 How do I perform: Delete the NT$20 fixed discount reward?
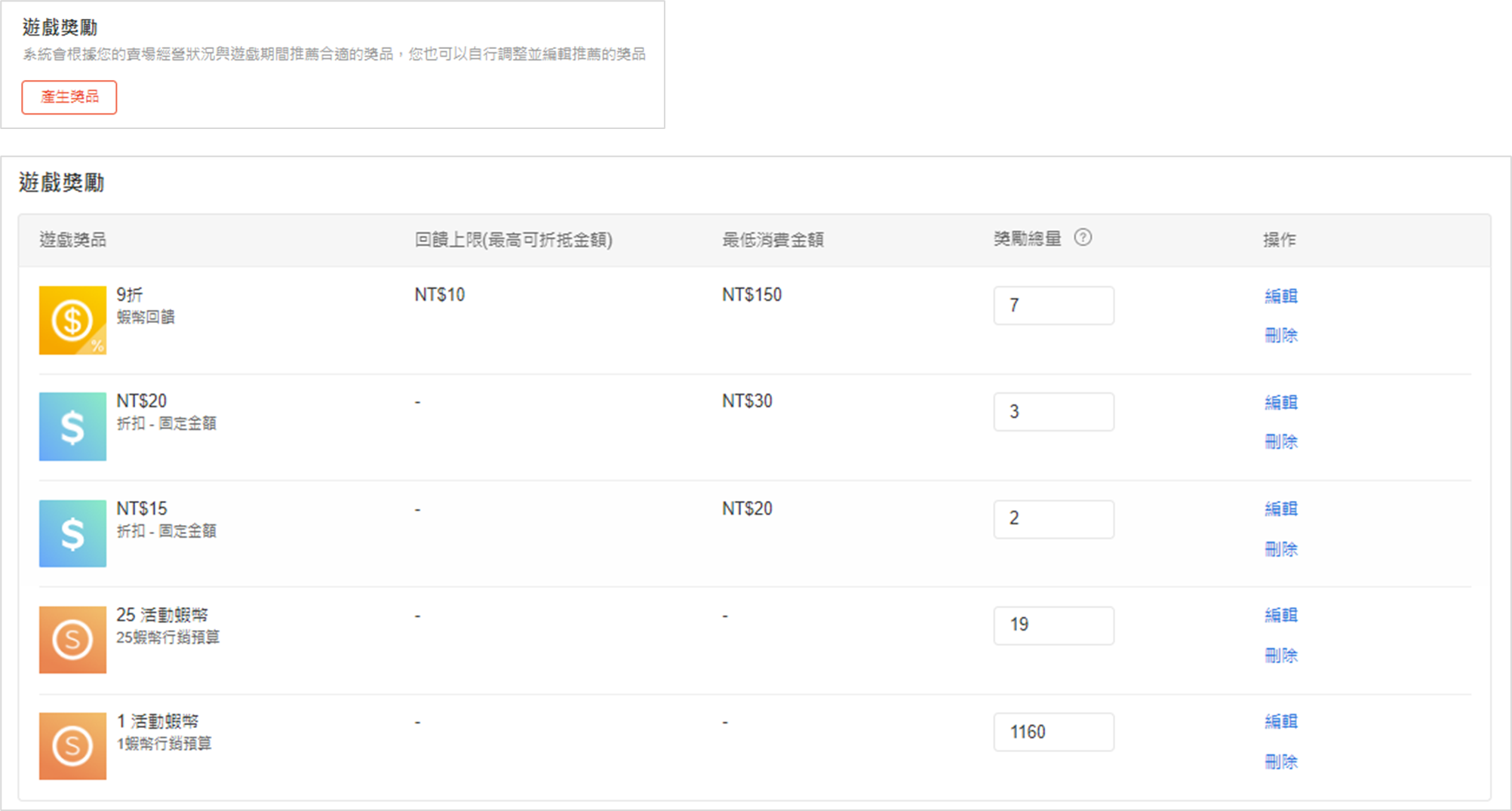1280,442
